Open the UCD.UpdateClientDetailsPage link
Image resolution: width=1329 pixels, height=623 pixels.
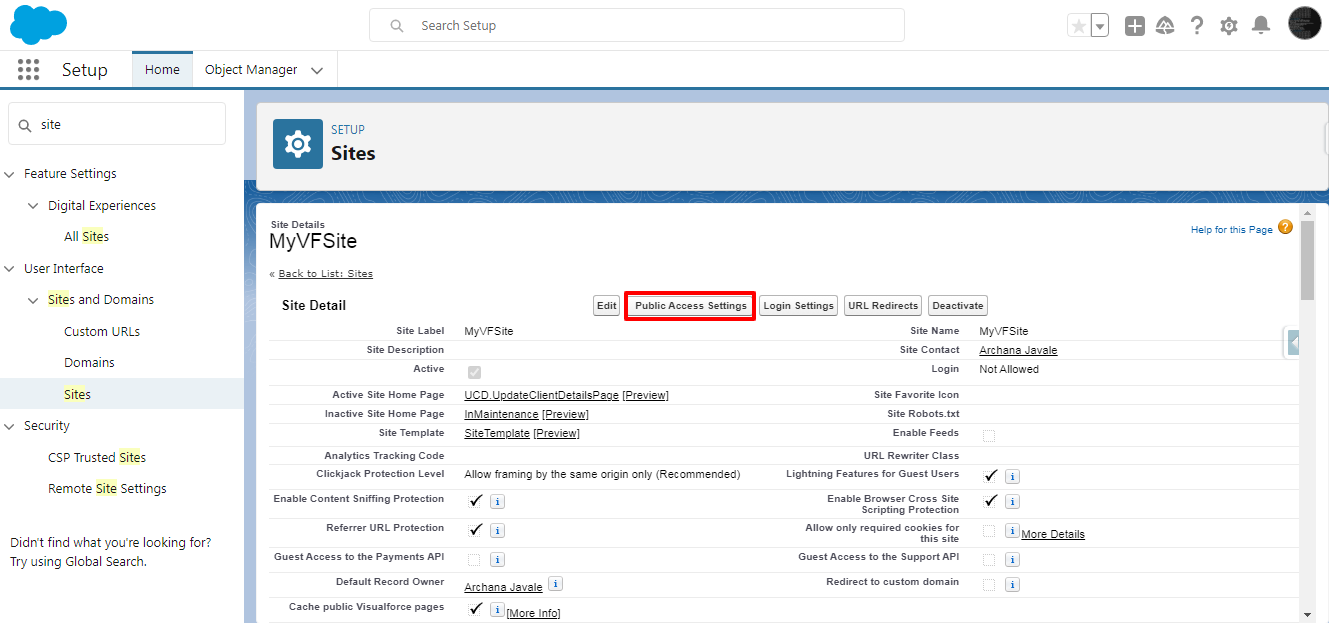click(x=541, y=395)
